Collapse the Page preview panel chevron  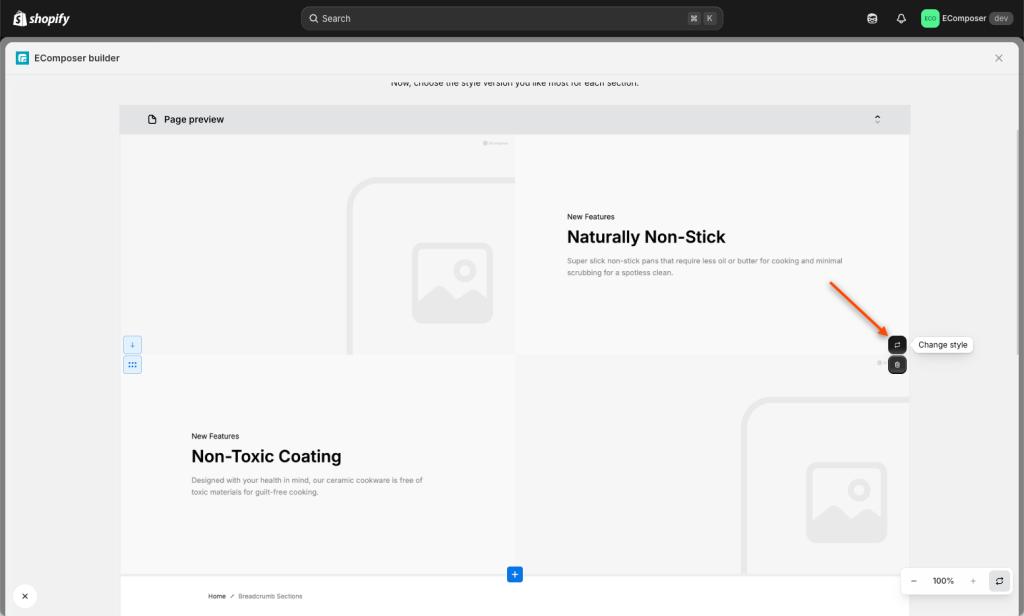tap(877, 120)
